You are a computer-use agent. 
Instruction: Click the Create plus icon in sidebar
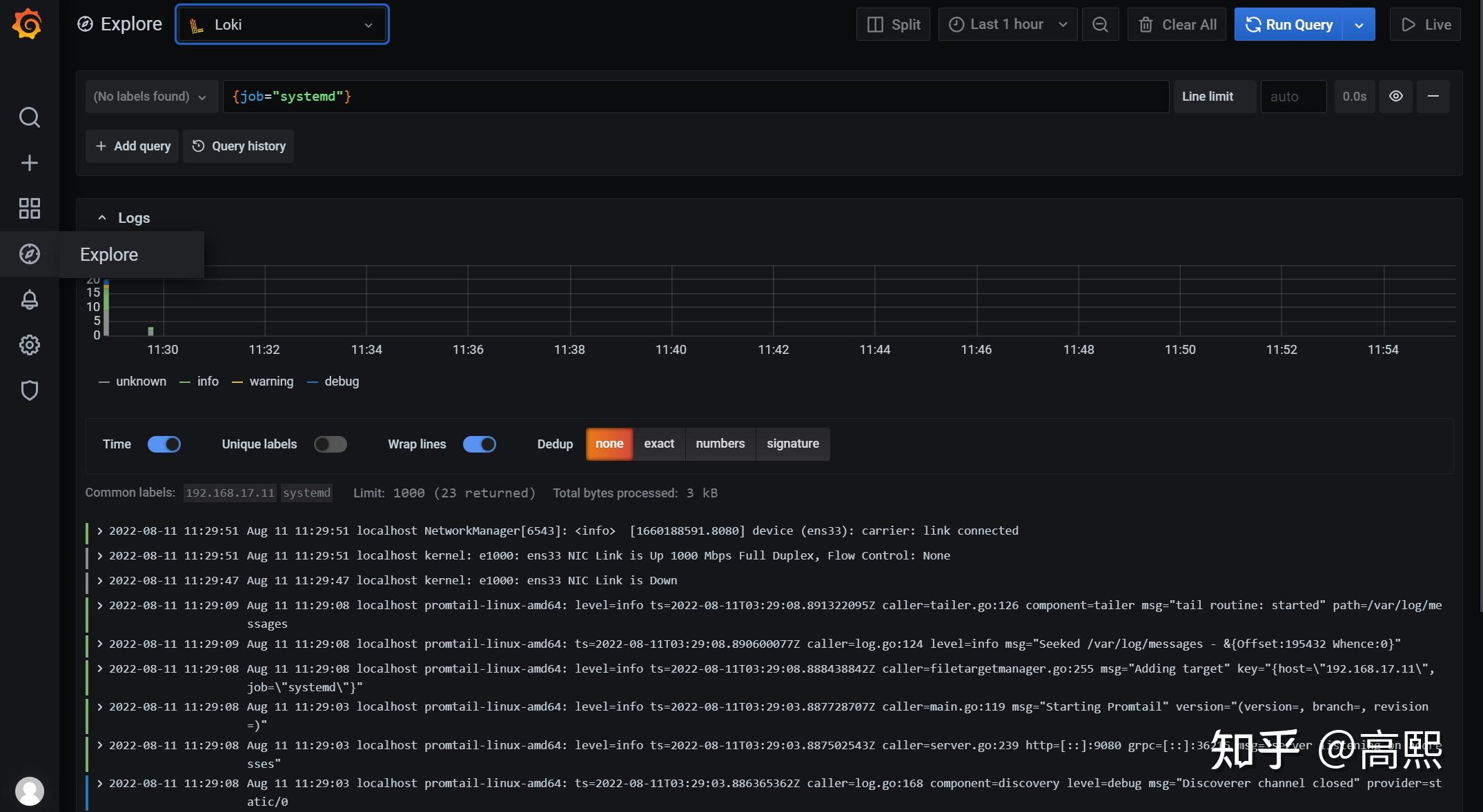coord(29,163)
